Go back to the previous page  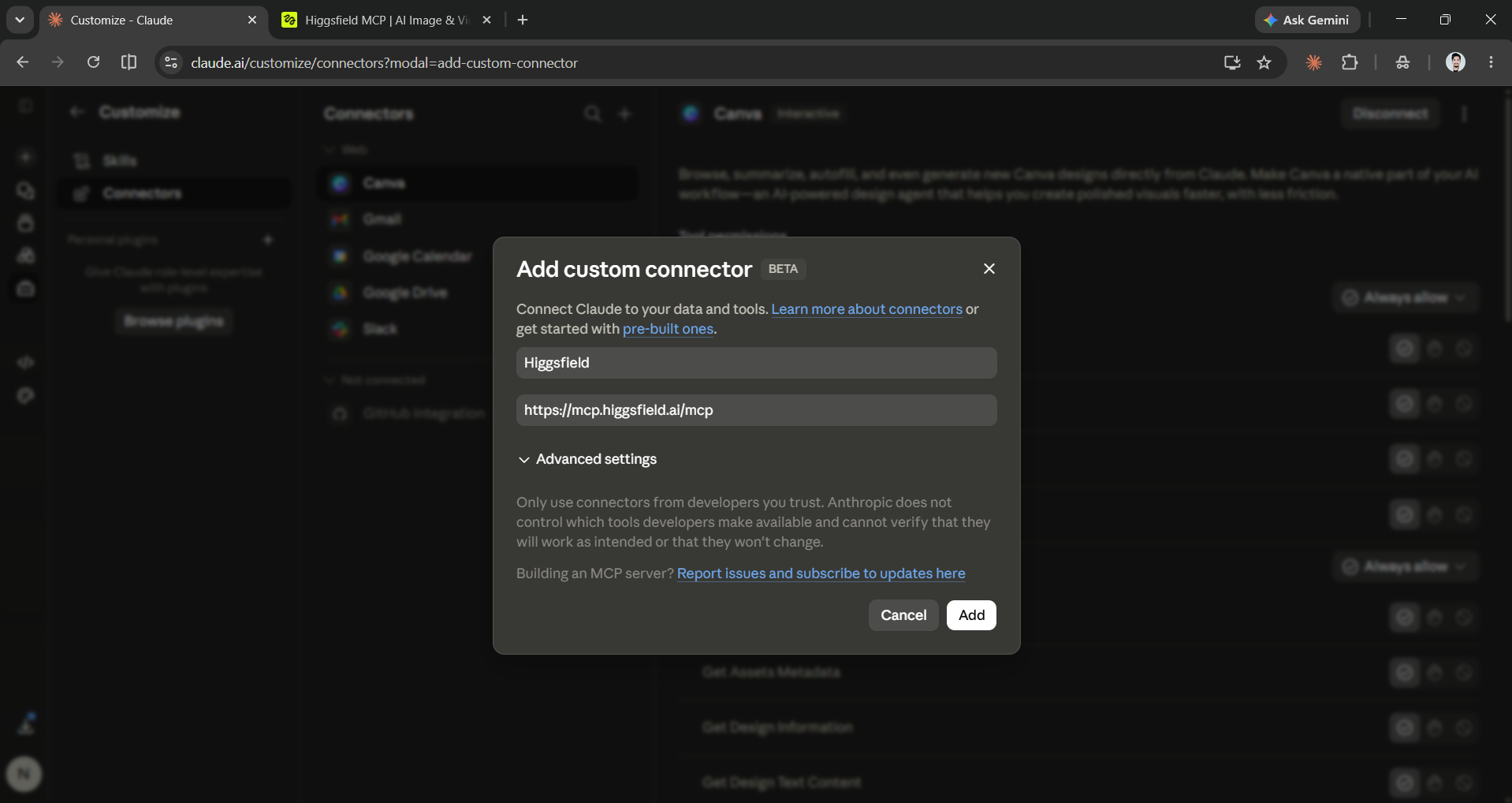(x=22, y=62)
